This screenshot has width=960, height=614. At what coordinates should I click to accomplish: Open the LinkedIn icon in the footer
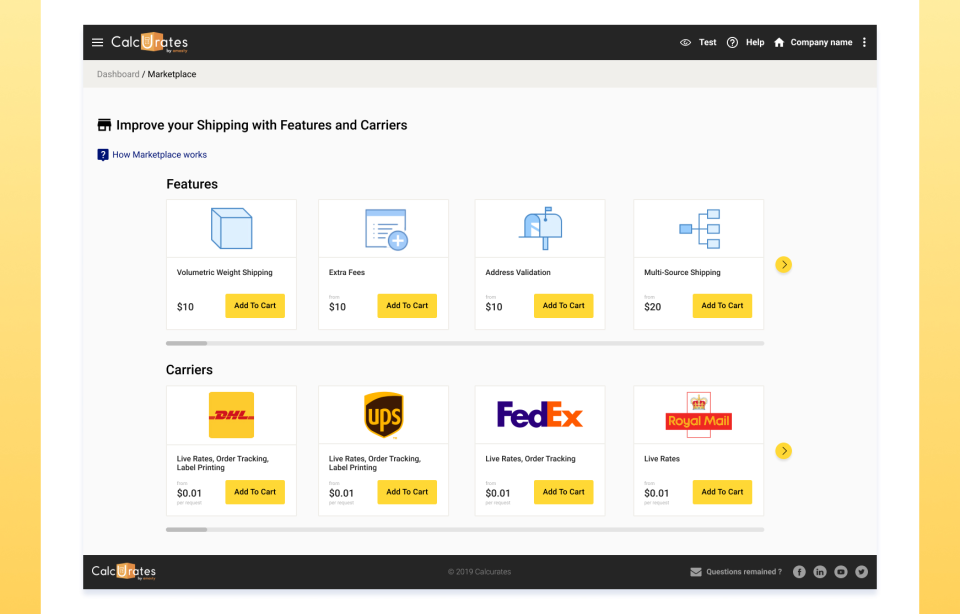(820, 572)
